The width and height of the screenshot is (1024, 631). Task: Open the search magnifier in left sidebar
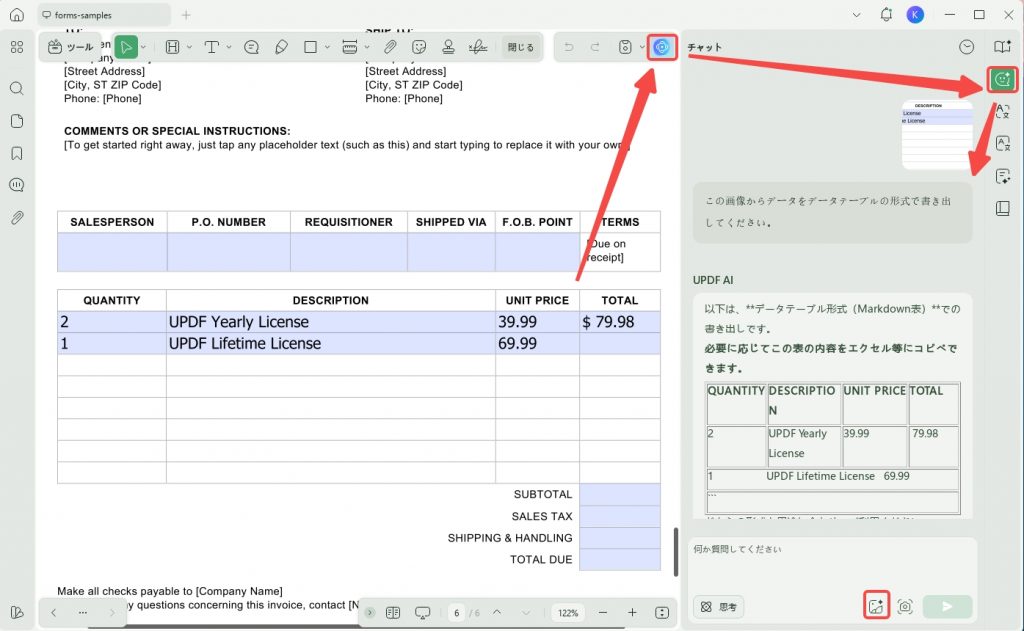(17, 88)
